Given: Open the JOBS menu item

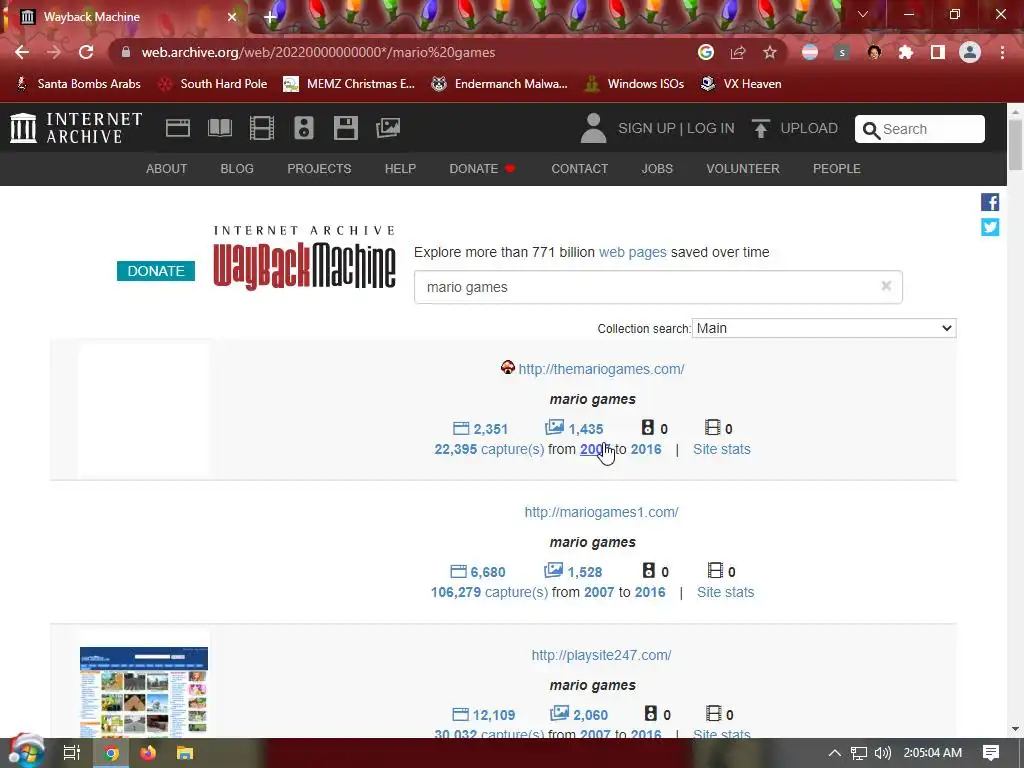Looking at the screenshot, I should (657, 168).
